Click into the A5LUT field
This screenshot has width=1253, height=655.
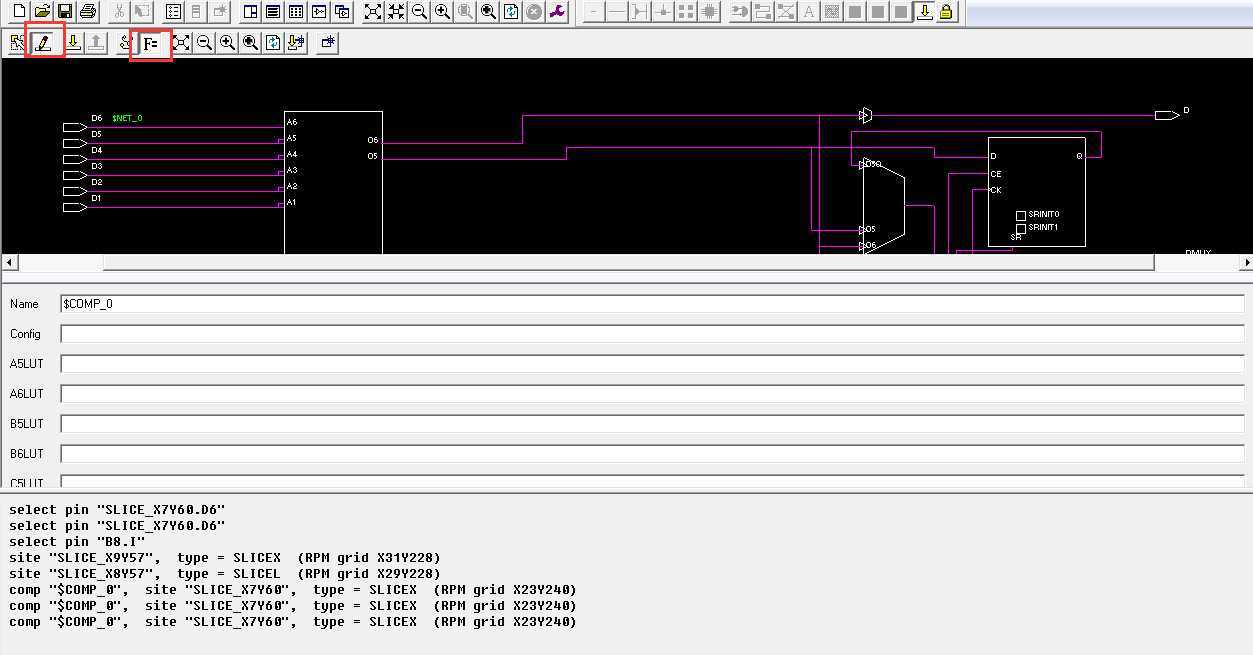652,363
